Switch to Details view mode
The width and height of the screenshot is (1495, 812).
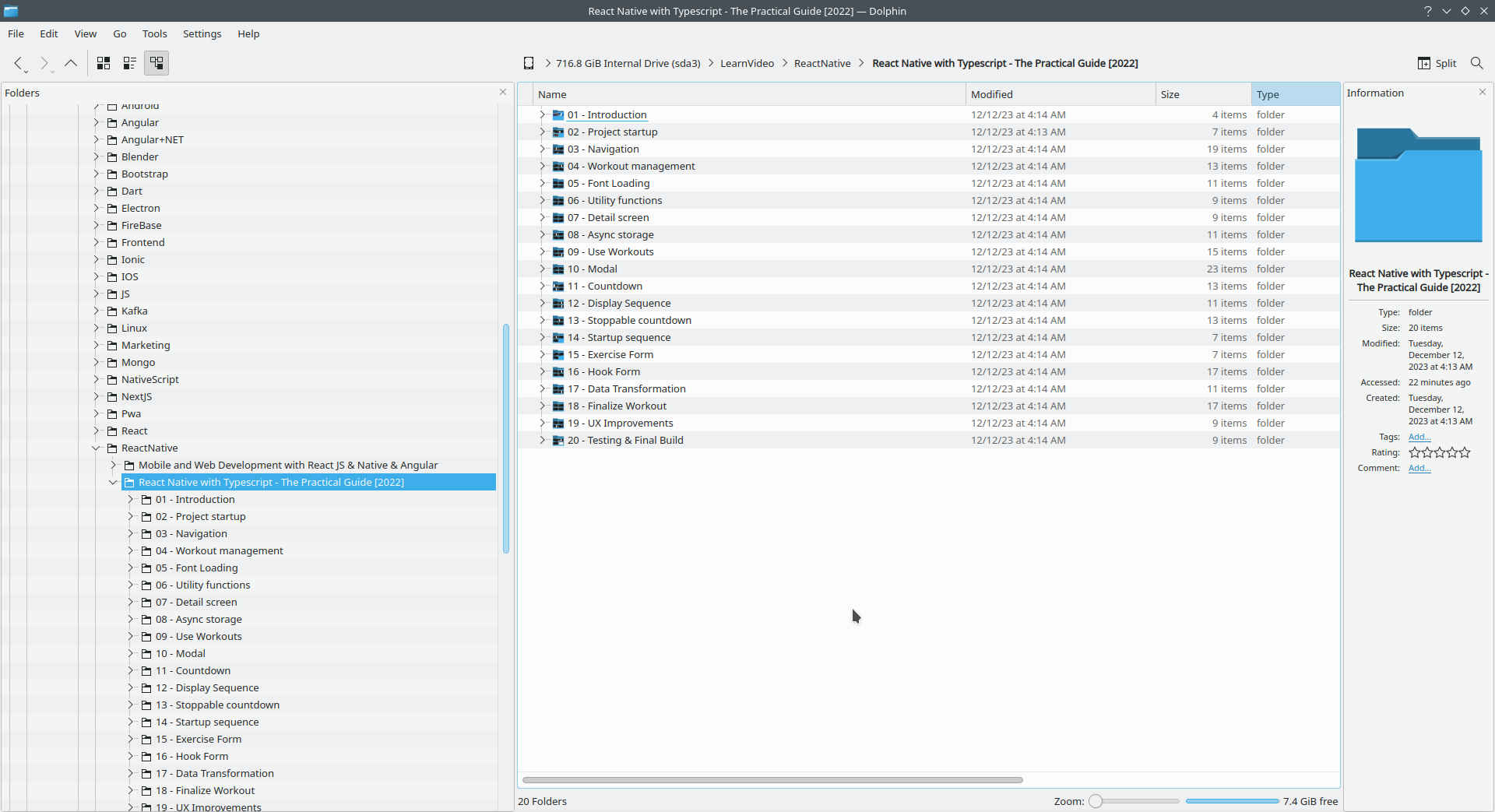pos(157,63)
